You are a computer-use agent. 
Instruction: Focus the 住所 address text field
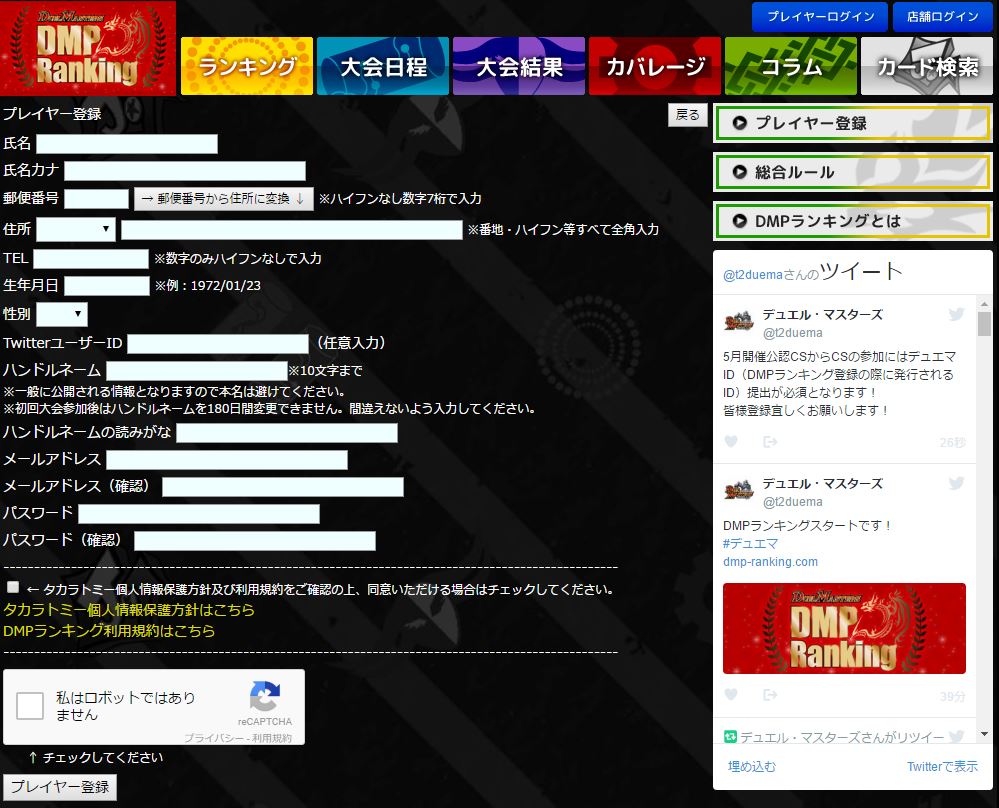pyautogui.click(x=292, y=230)
